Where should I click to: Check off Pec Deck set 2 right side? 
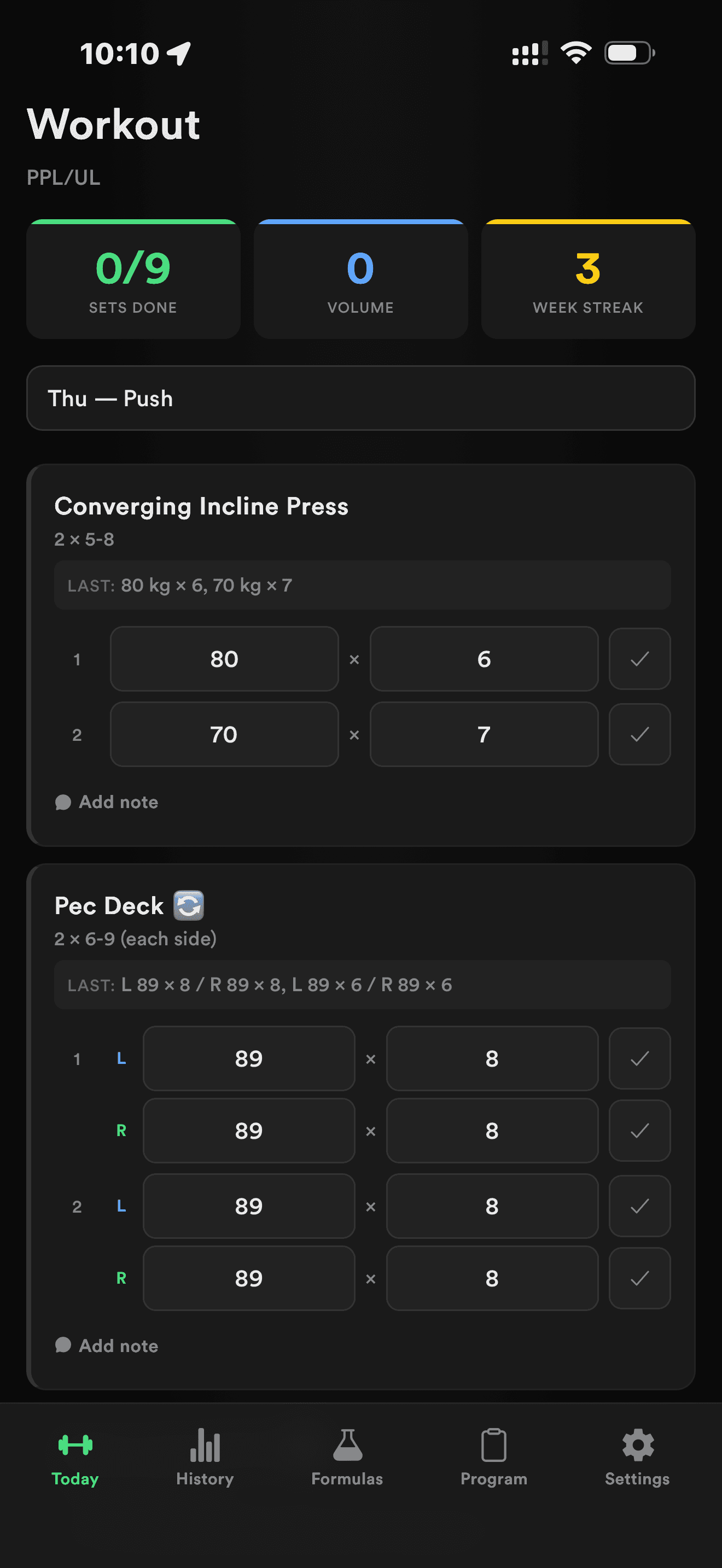pos(639,1278)
